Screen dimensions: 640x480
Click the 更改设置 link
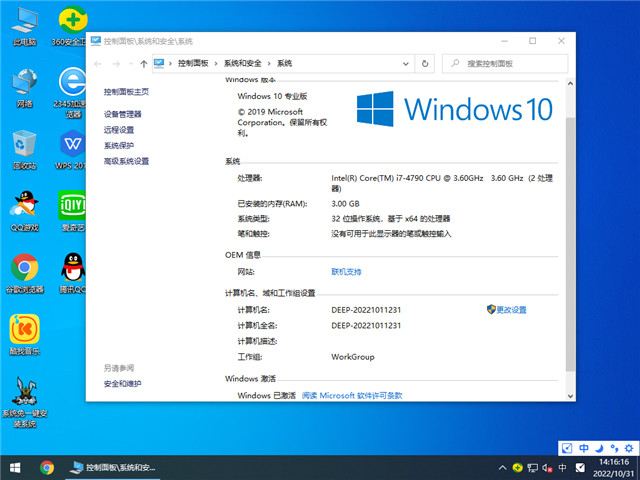(510, 310)
